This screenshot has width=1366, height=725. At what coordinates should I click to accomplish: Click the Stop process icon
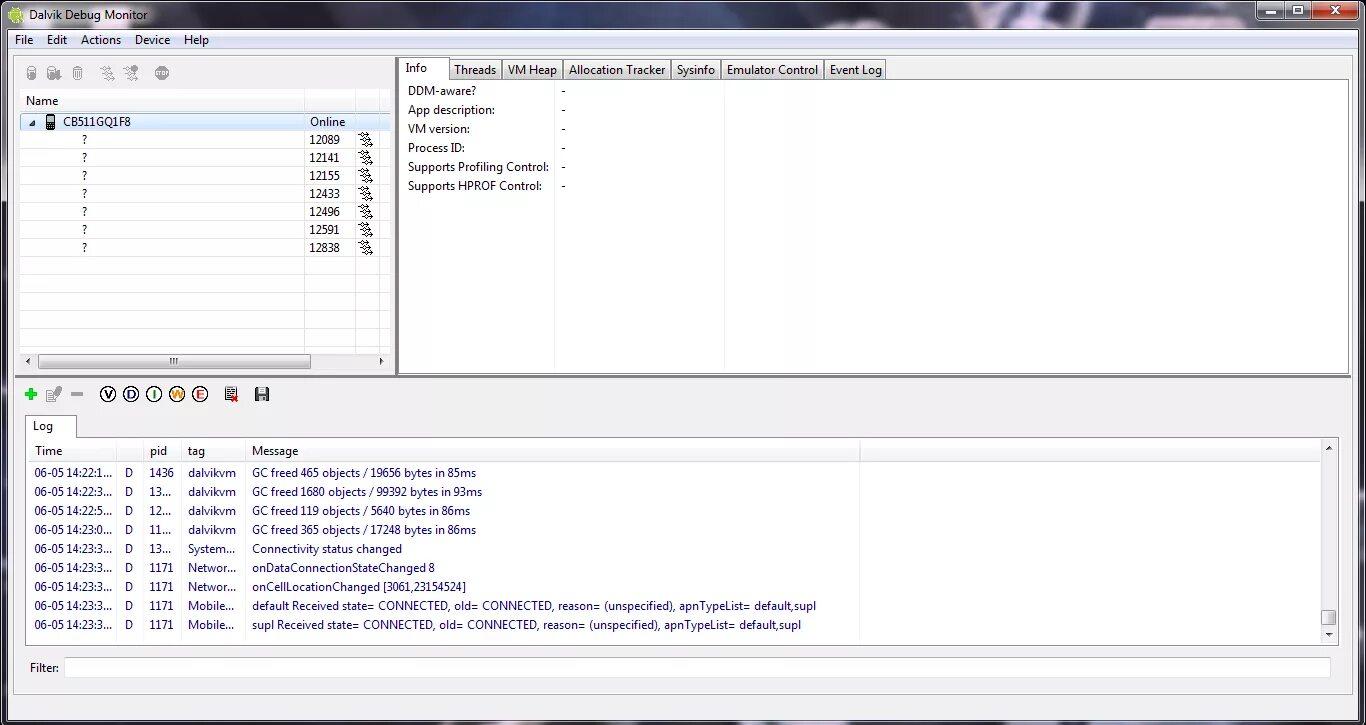click(x=162, y=73)
